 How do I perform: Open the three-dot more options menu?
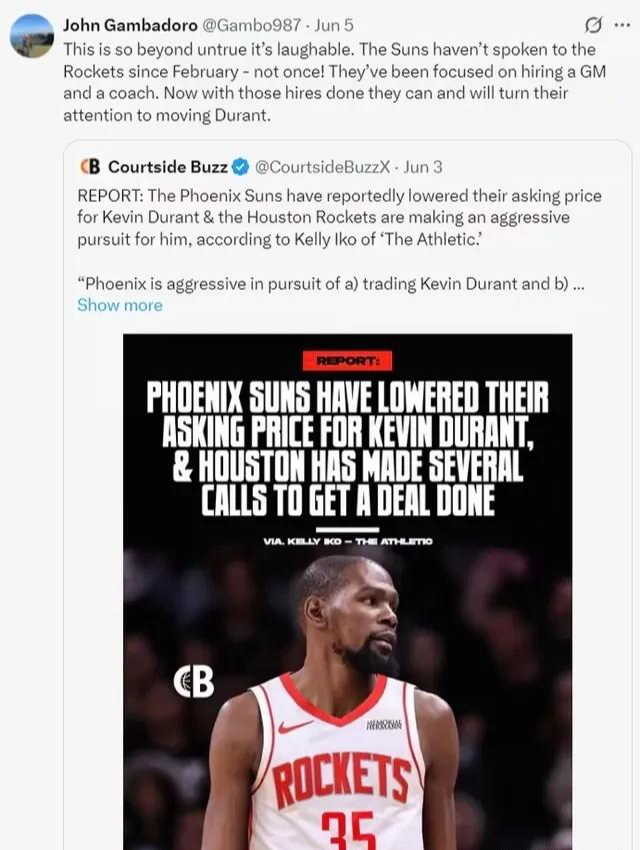[622, 24]
